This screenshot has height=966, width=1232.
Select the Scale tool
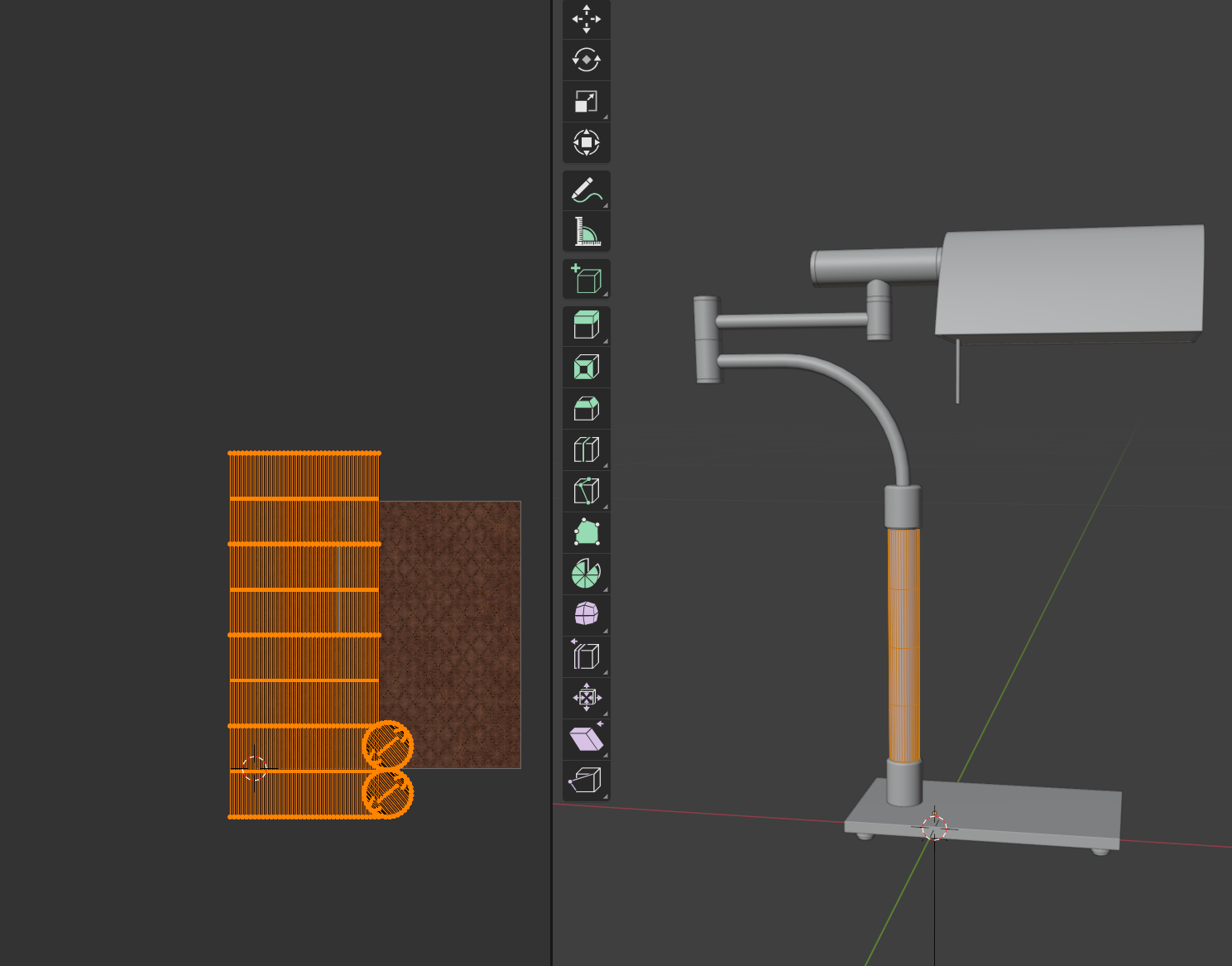point(587,102)
